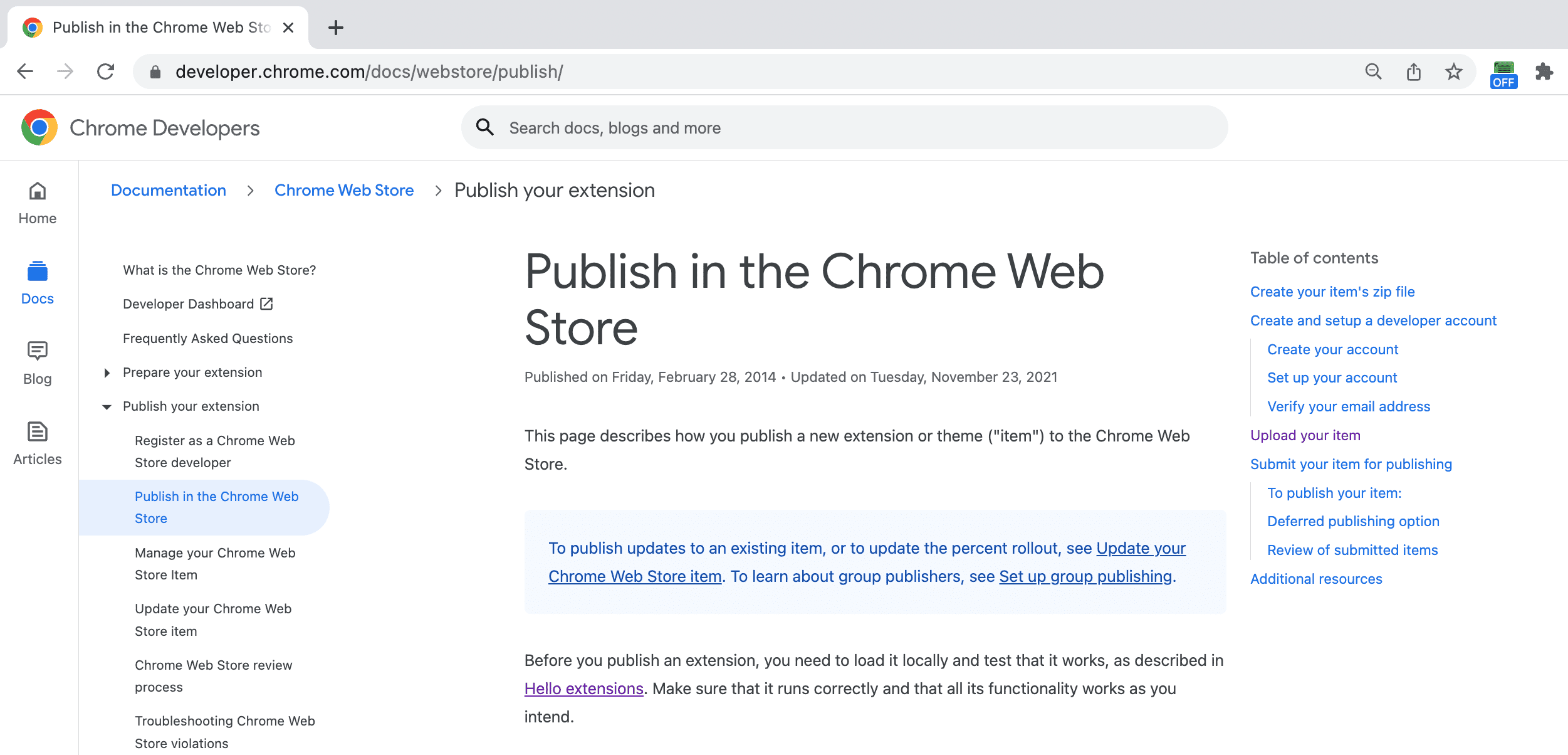Select Documentation breadcrumb link
Image resolution: width=1568 pixels, height=755 pixels.
[167, 190]
